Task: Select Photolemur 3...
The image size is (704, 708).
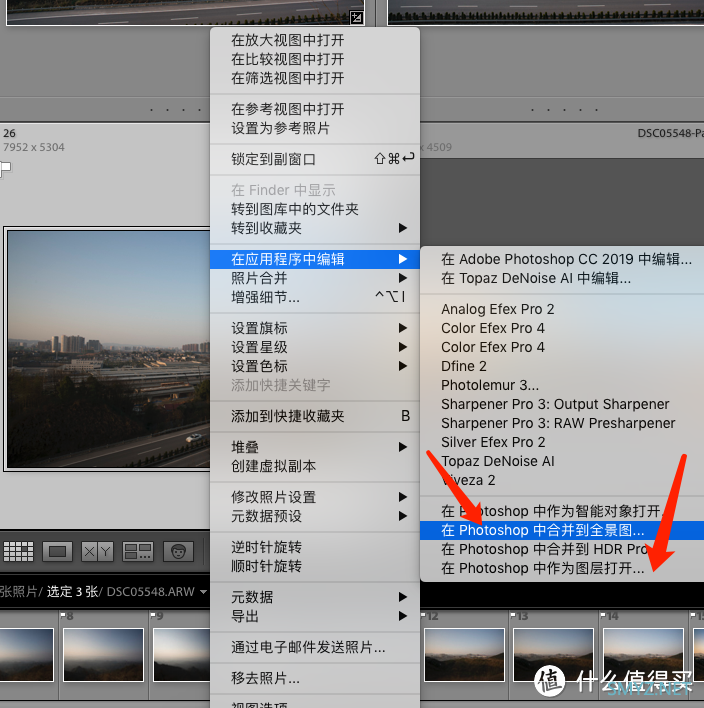Action: 562,385
